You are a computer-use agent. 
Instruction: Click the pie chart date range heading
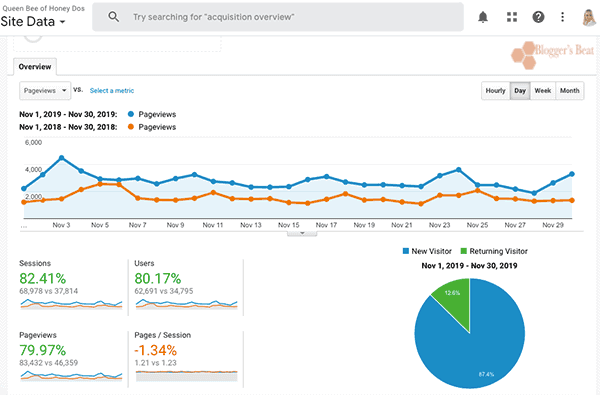[x=469, y=266]
